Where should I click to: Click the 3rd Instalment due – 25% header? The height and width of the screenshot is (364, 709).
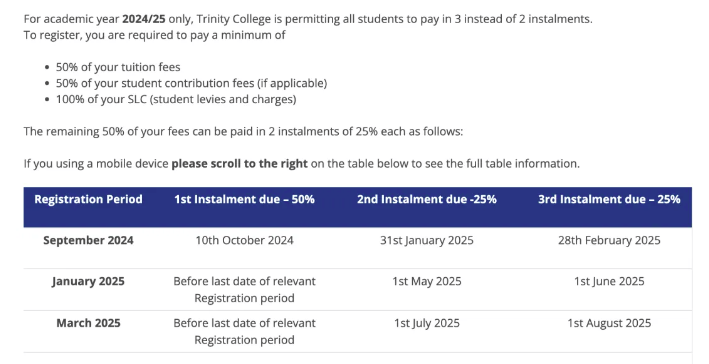609,199
